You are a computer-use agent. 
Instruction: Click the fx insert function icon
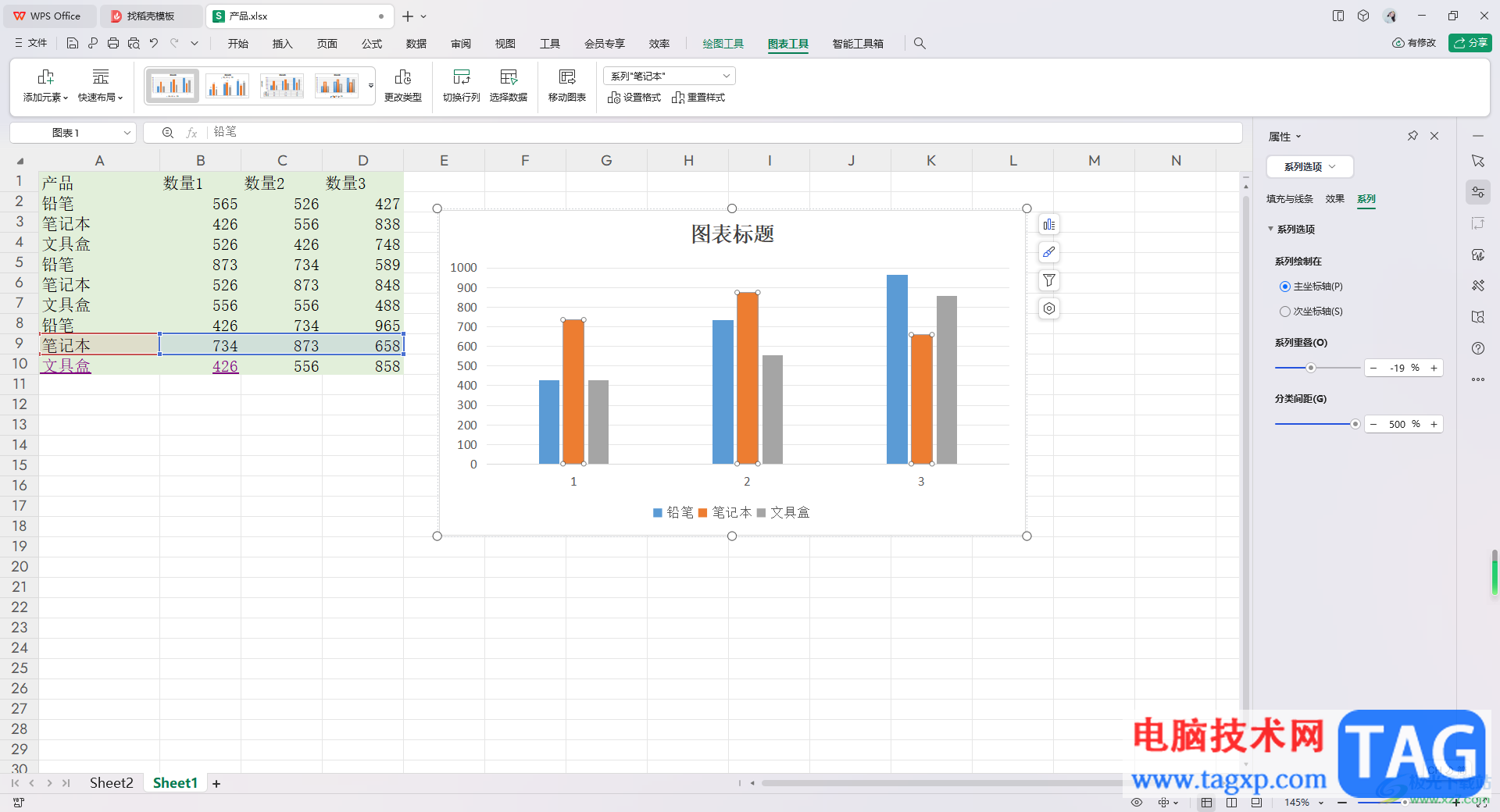[x=191, y=133]
